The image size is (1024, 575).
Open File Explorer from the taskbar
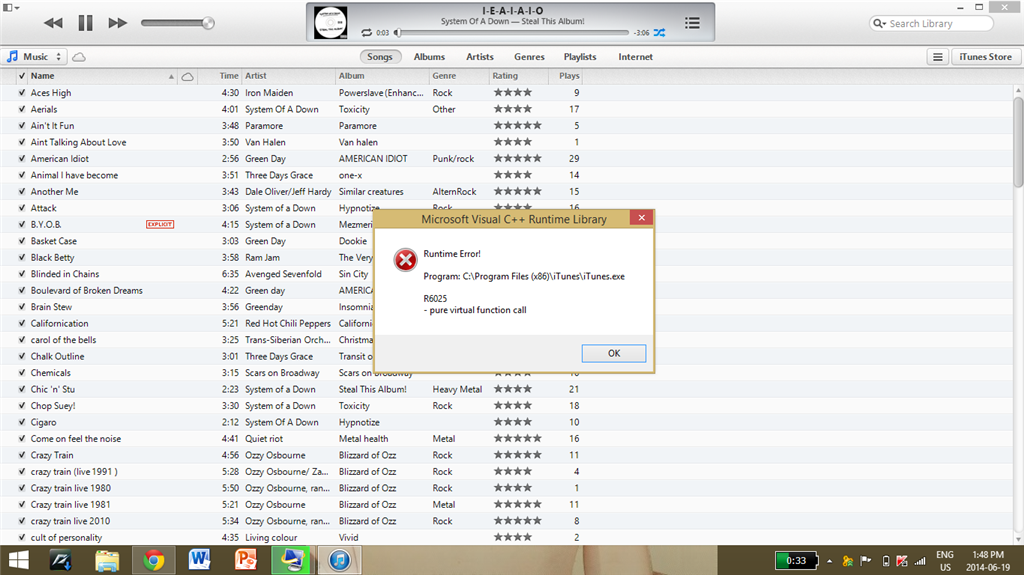point(107,561)
